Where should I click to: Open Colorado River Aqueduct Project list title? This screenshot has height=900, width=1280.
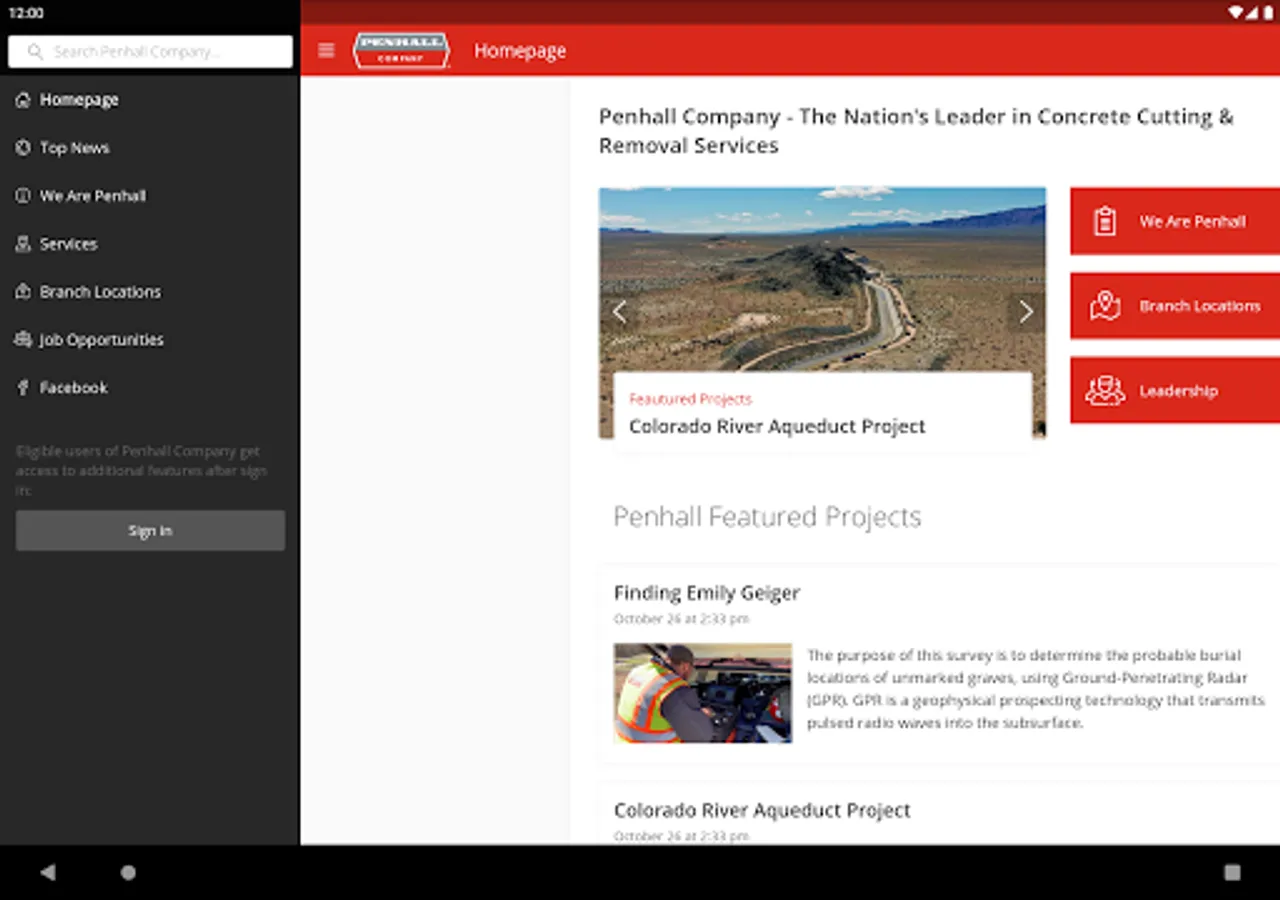click(762, 810)
